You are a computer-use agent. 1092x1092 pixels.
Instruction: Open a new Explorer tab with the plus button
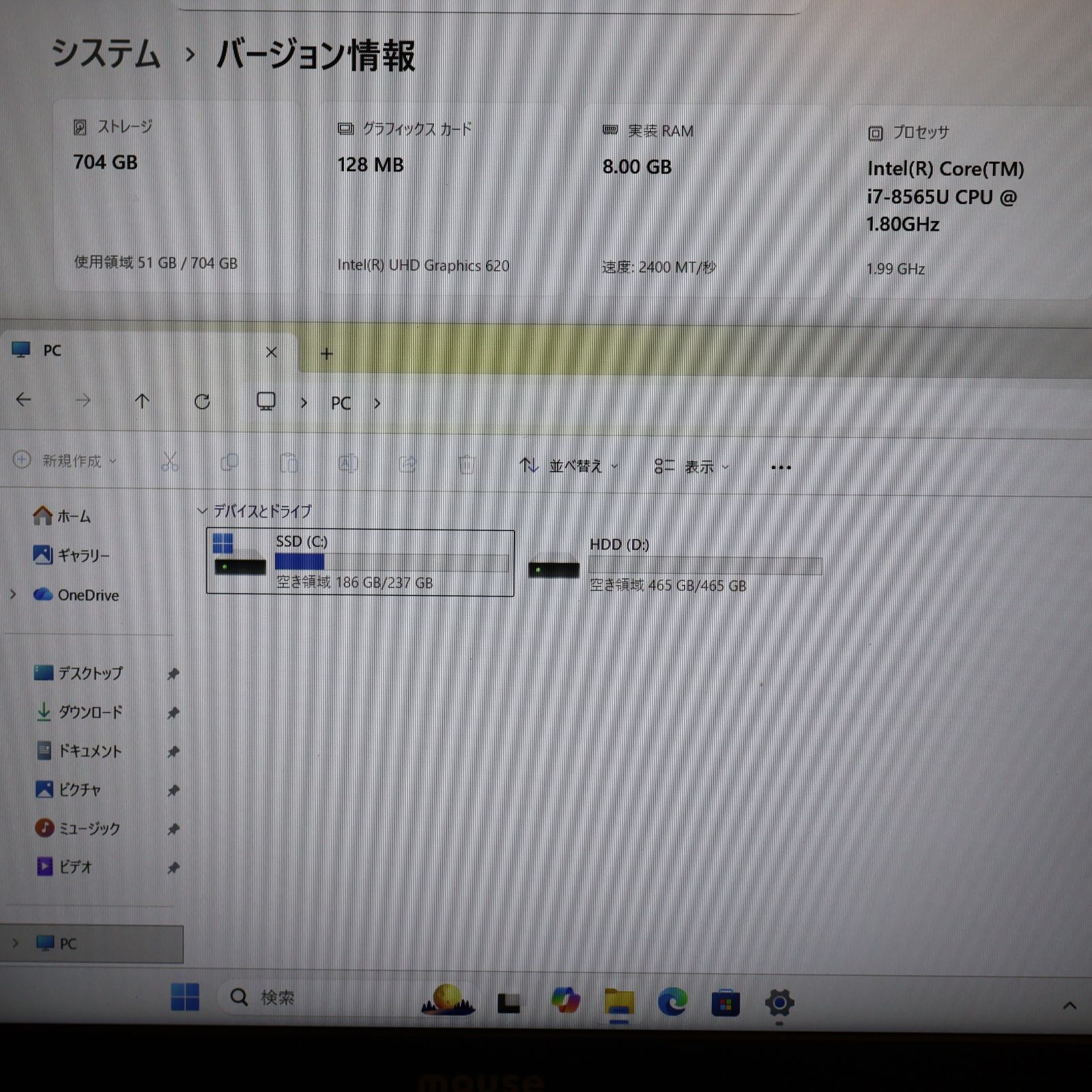tap(326, 354)
